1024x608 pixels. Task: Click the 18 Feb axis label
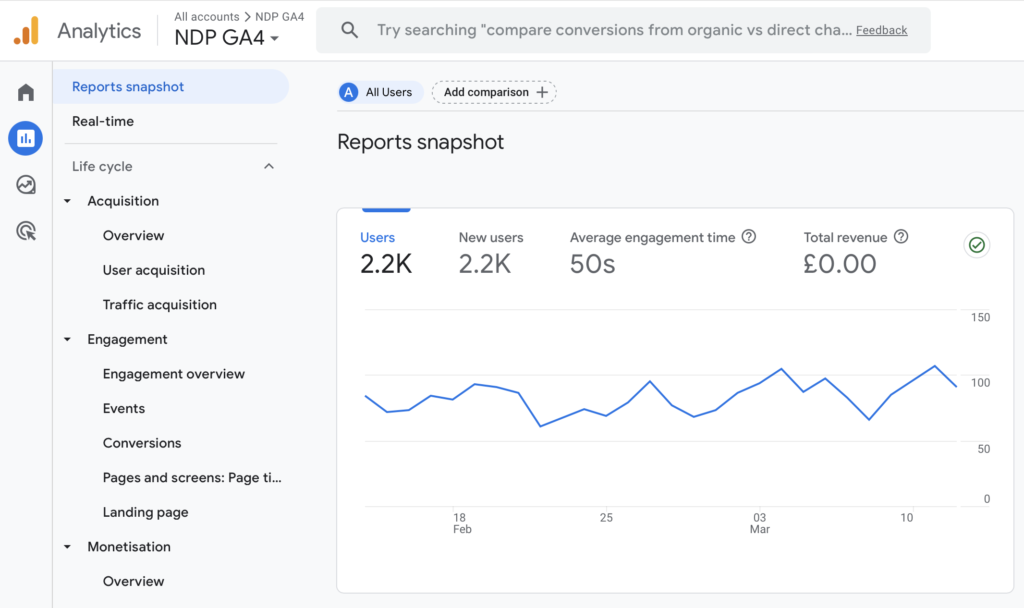(x=461, y=523)
